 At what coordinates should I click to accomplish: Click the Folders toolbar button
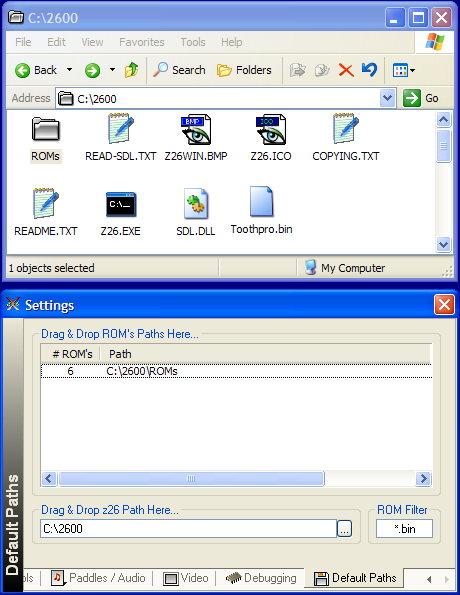point(244,70)
